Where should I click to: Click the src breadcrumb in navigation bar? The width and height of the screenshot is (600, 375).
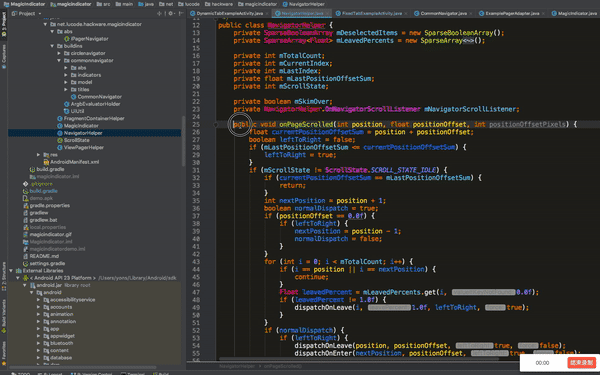pyautogui.click(x=103, y=4)
